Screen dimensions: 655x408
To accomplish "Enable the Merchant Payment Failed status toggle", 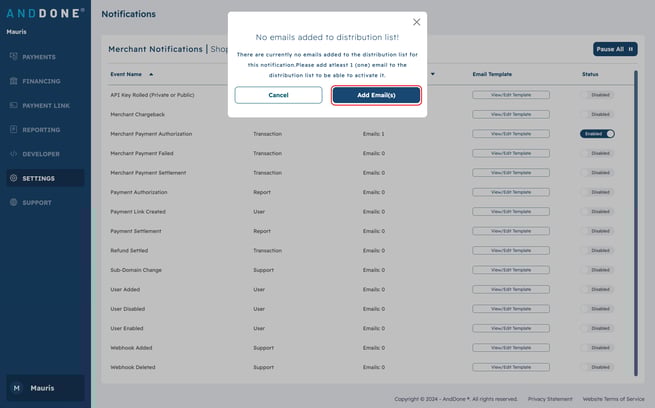I will click(597, 153).
